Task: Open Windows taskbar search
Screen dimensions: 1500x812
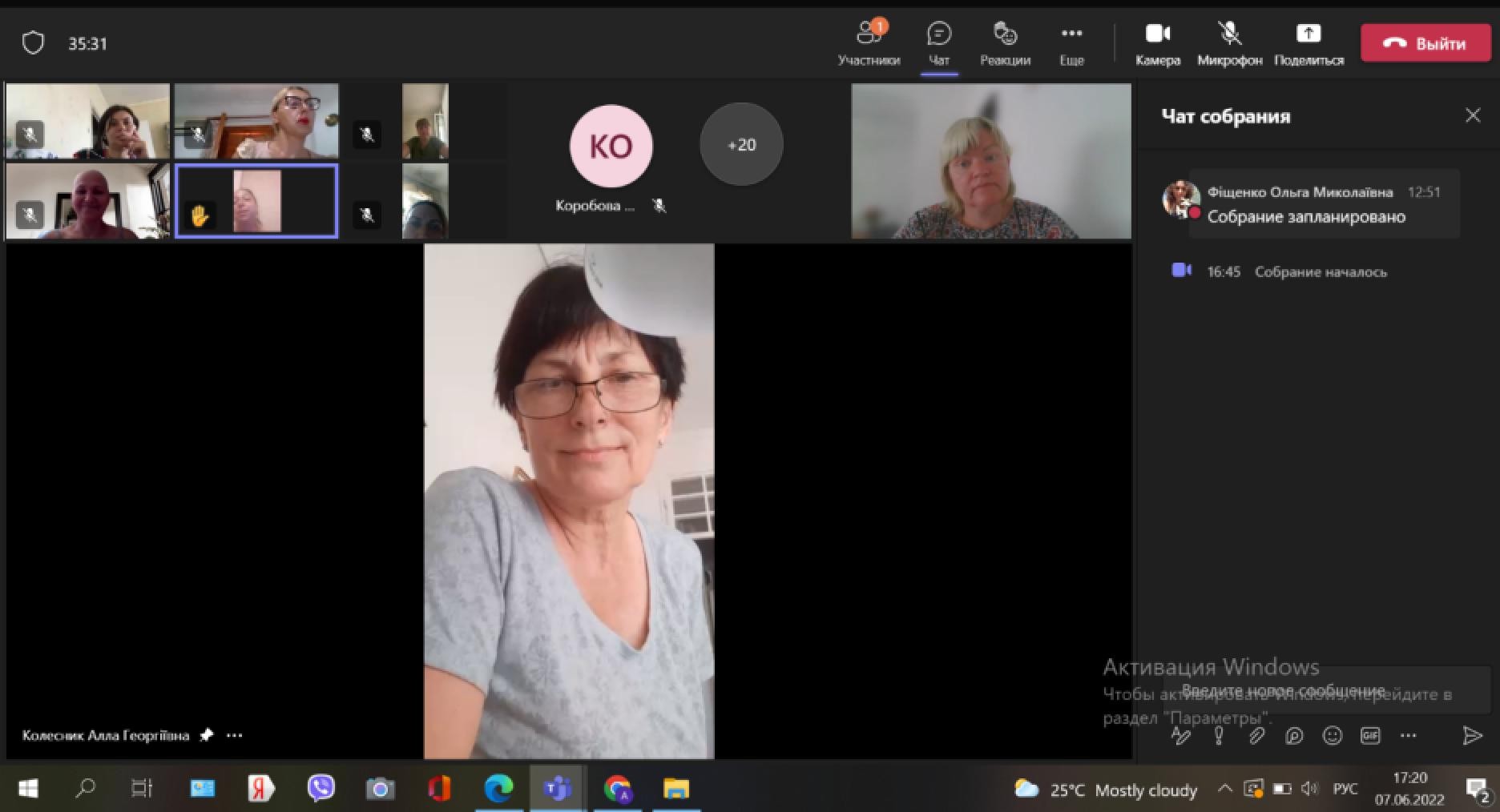Action: click(84, 789)
